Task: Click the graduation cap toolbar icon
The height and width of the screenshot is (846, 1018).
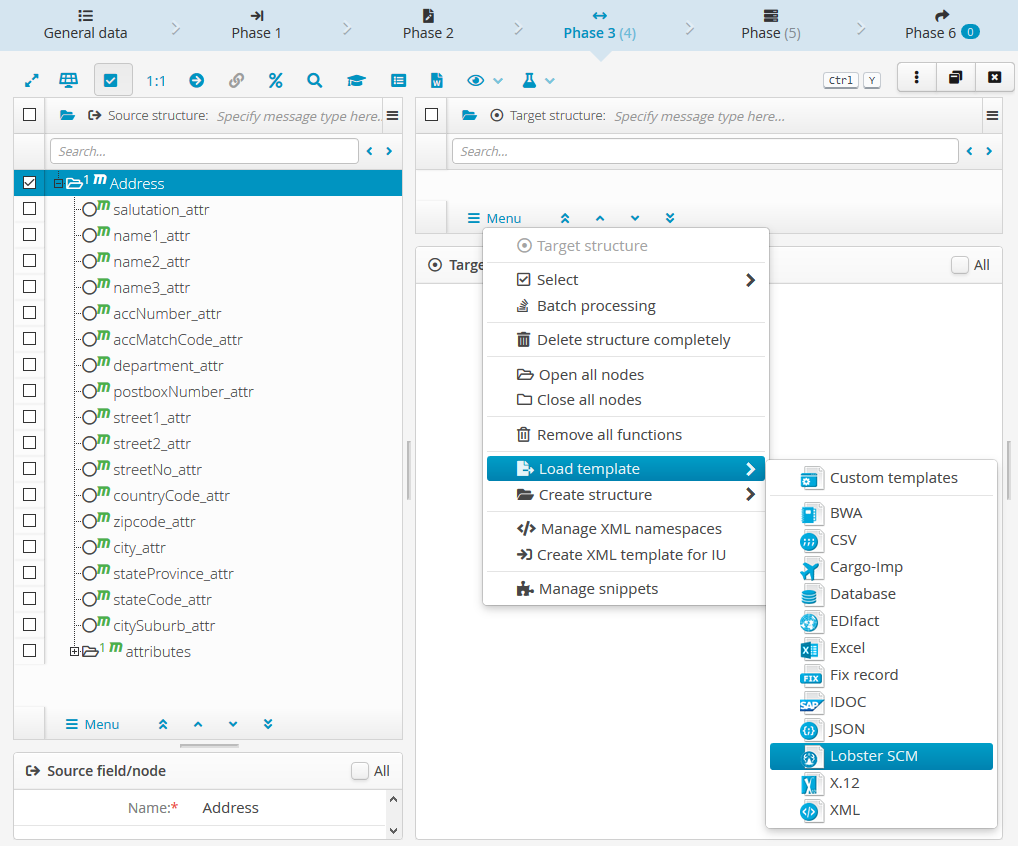Action: point(356,81)
